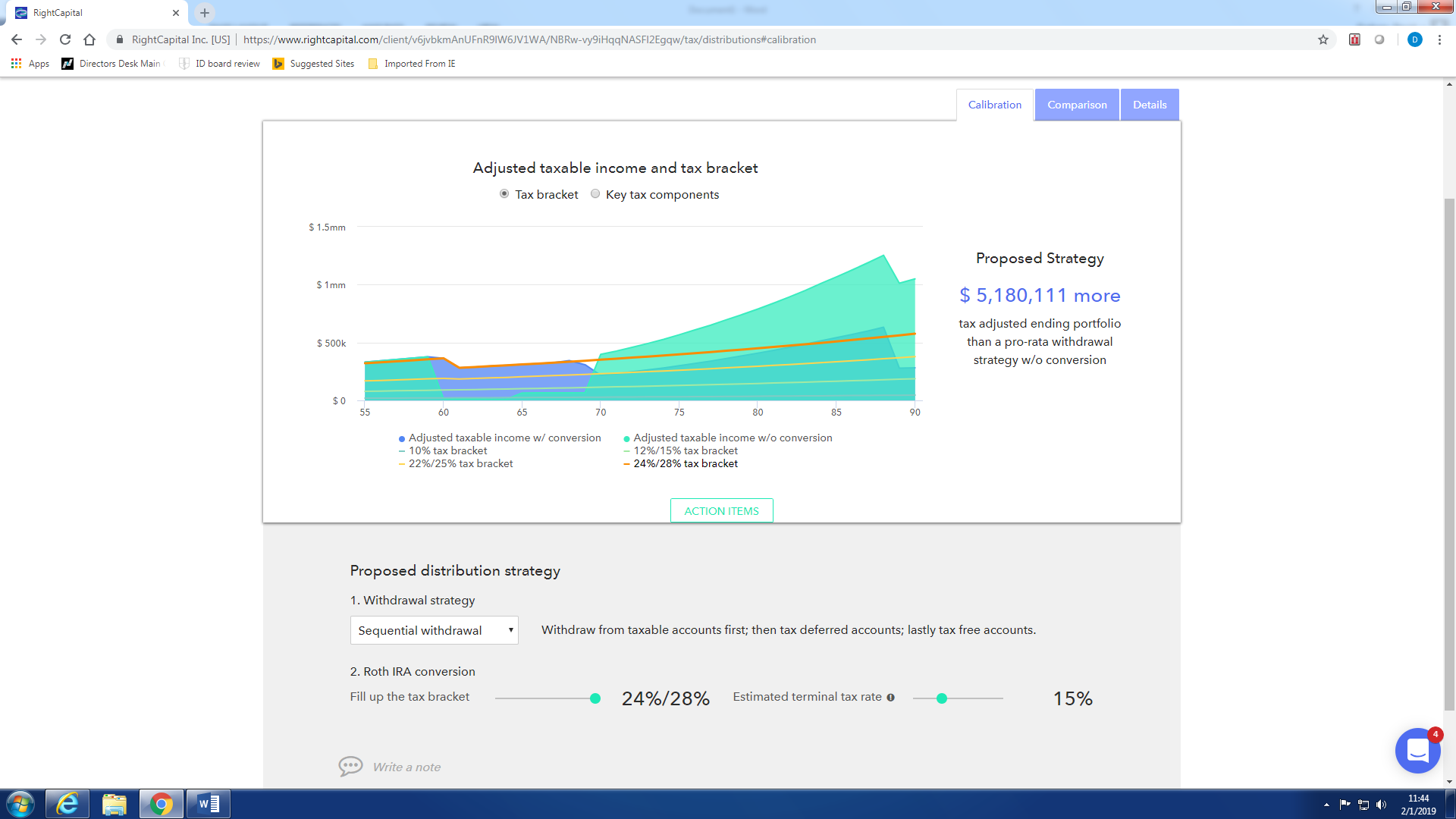This screenshot has width=1456, height=819.
Task: Click the volume speaker tray icon
Action: pos(1381,805)
